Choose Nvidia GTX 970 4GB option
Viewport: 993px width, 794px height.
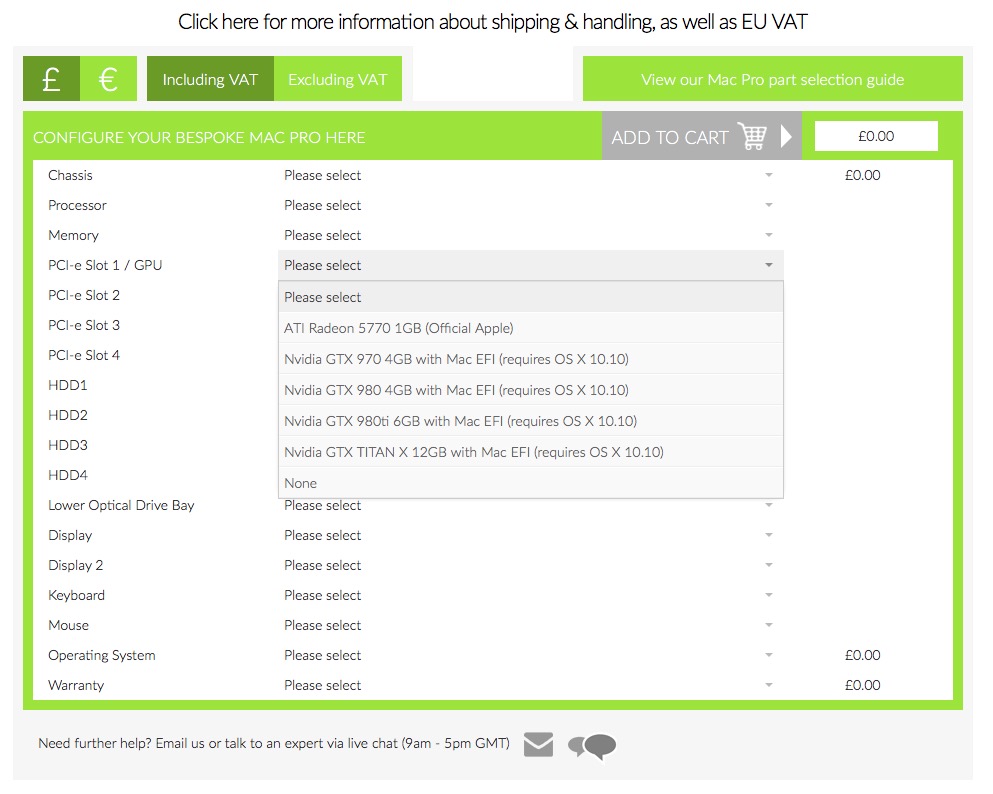tap(531, 359)
